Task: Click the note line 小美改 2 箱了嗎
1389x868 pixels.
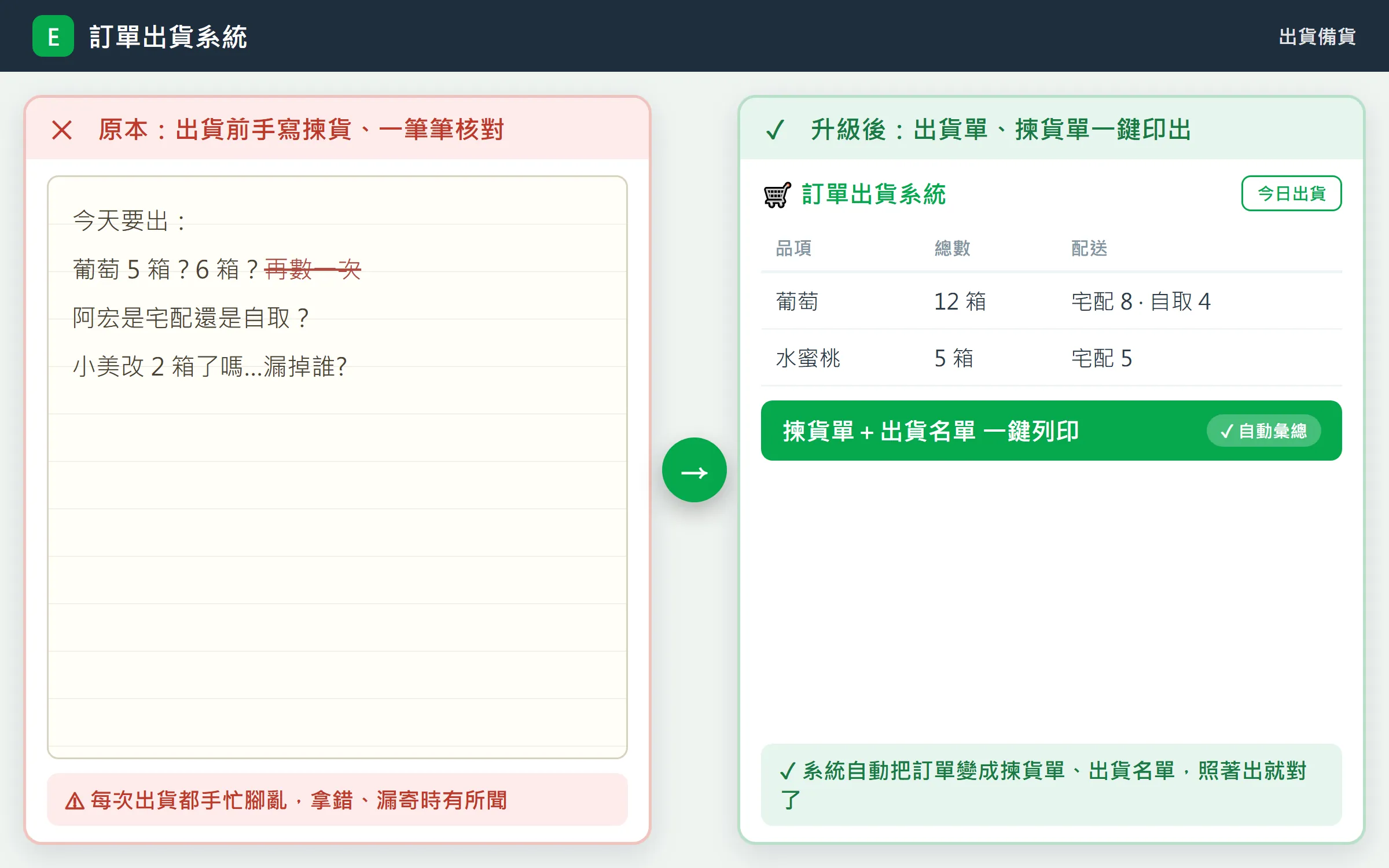Action: pos(210,366)
